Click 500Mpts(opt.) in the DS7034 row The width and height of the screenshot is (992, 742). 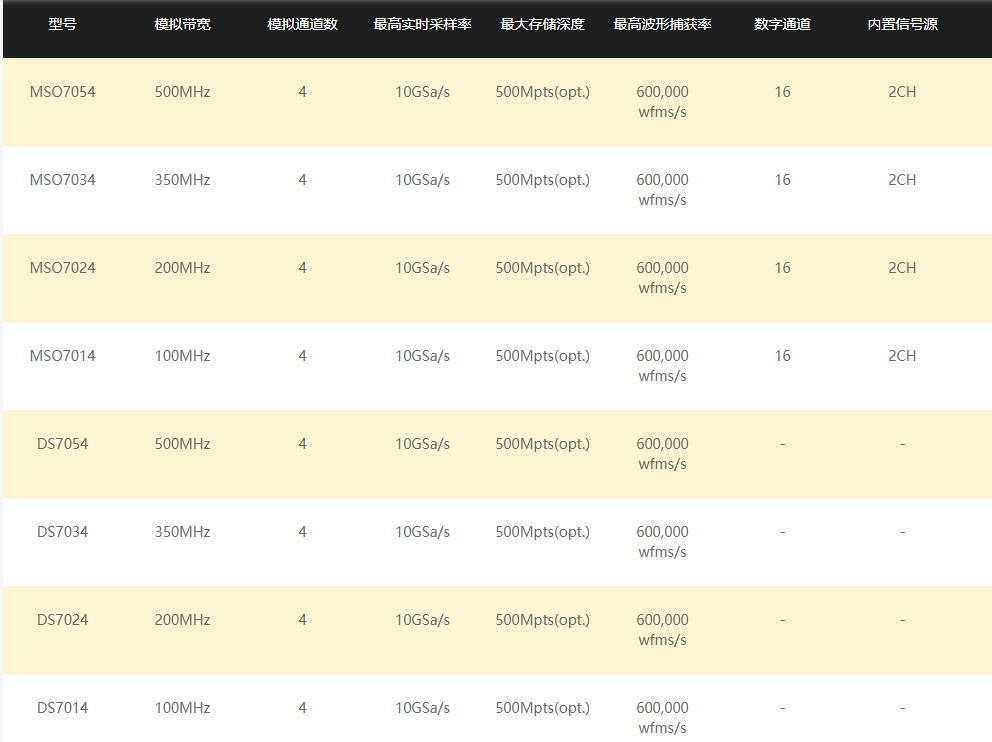pyautogui.click(x=542, y=531)
